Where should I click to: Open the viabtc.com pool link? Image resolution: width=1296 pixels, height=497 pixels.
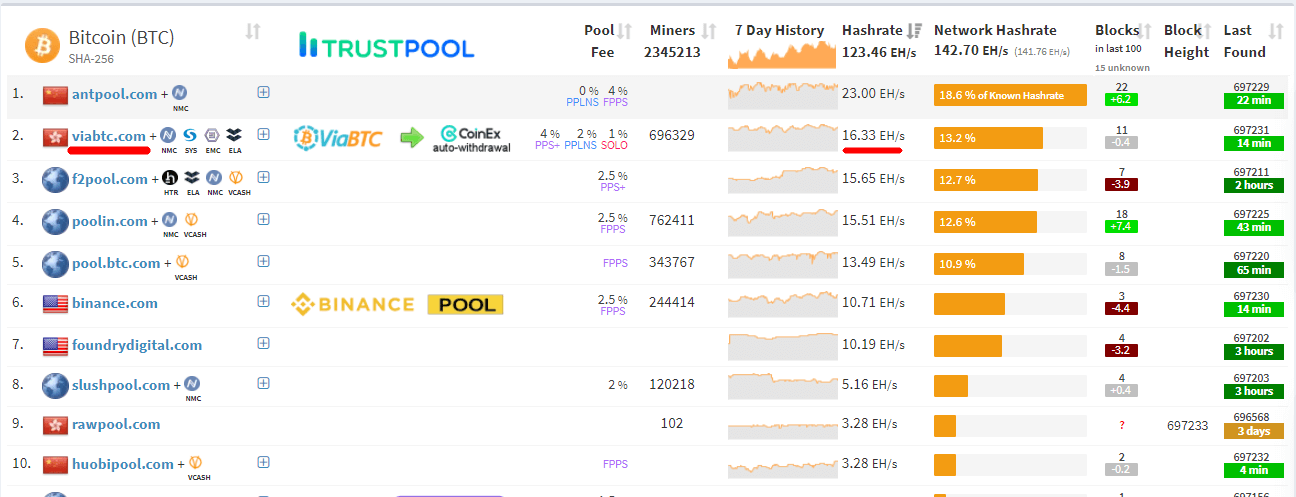(109, 135)
